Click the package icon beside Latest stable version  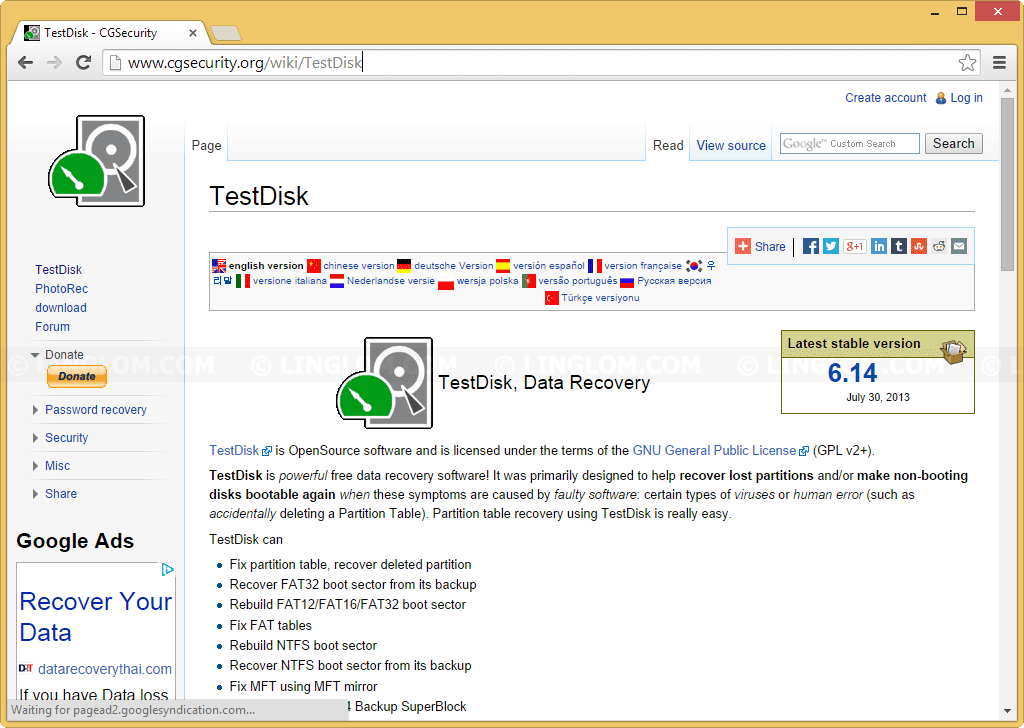coord(953,351)
